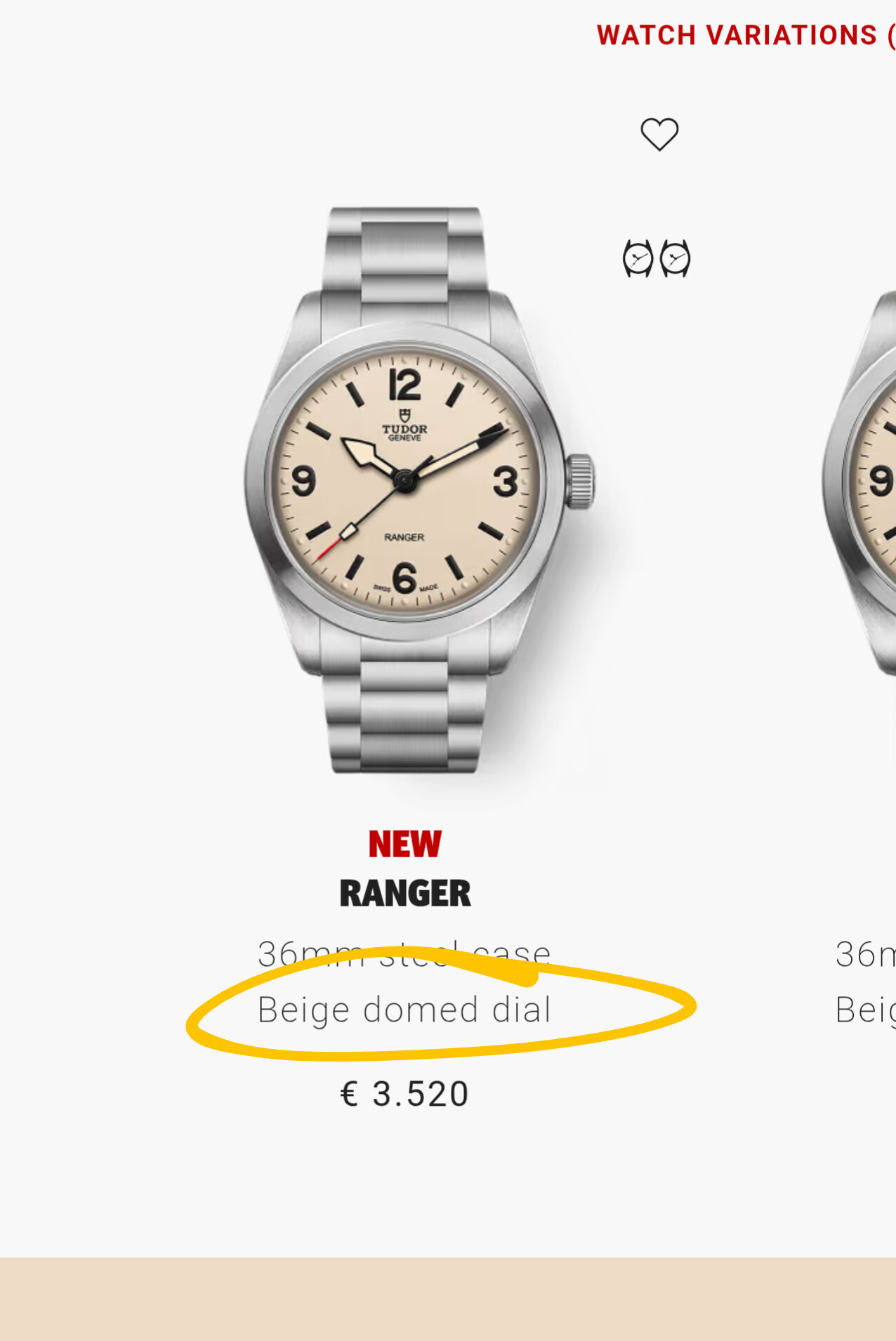Viewport: 896px width, 1341px height.
Task: Open the RANGER product title
Action: pyautogui.click(x=405, y=893)
